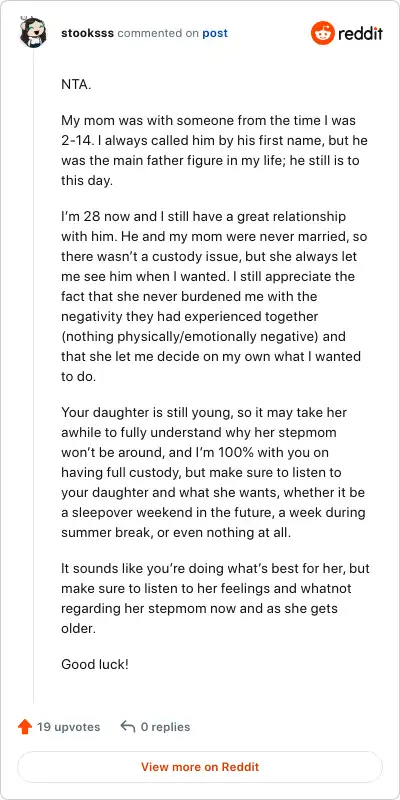The image size is (400, 800).
Task: Follow the blue "post" link
Action: point(215,34)
